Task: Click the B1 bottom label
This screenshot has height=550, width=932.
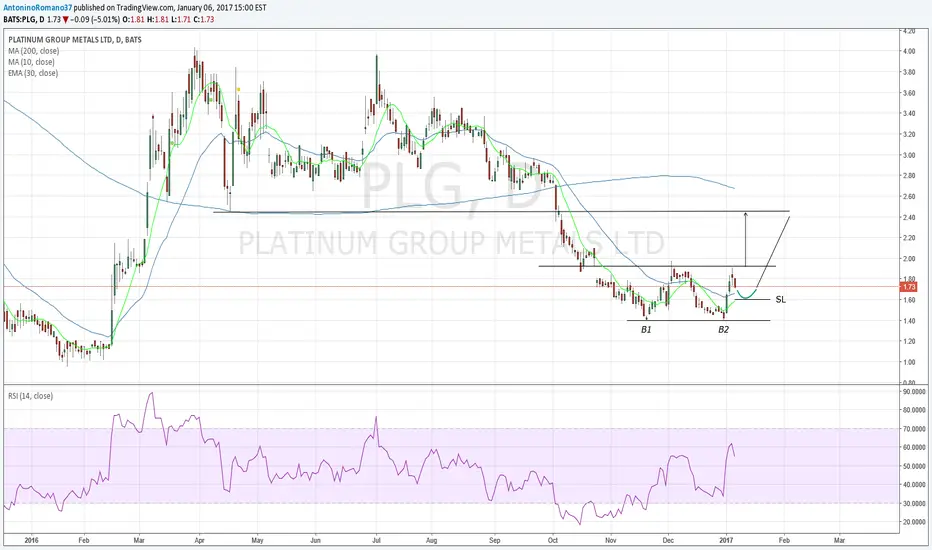Action: coord(646,329)
